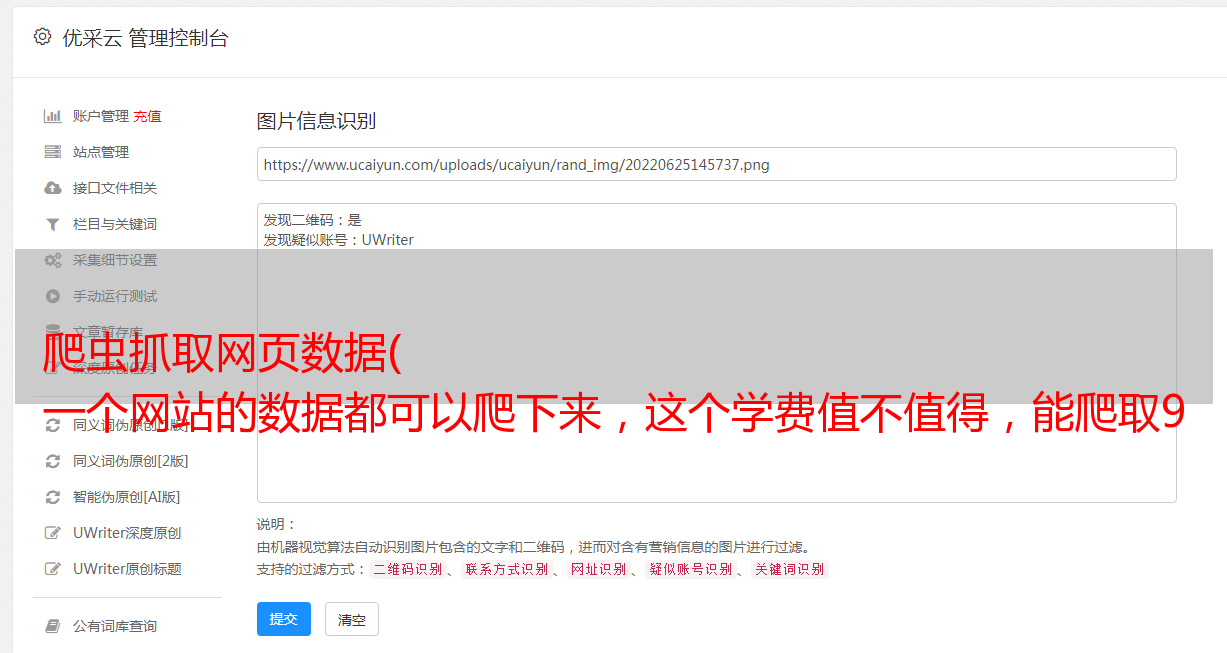The height and width of the screenshot is (653, 1227).
Task: Click the bar chart icon for 账户管理
Action: click(x=53, y=116)
